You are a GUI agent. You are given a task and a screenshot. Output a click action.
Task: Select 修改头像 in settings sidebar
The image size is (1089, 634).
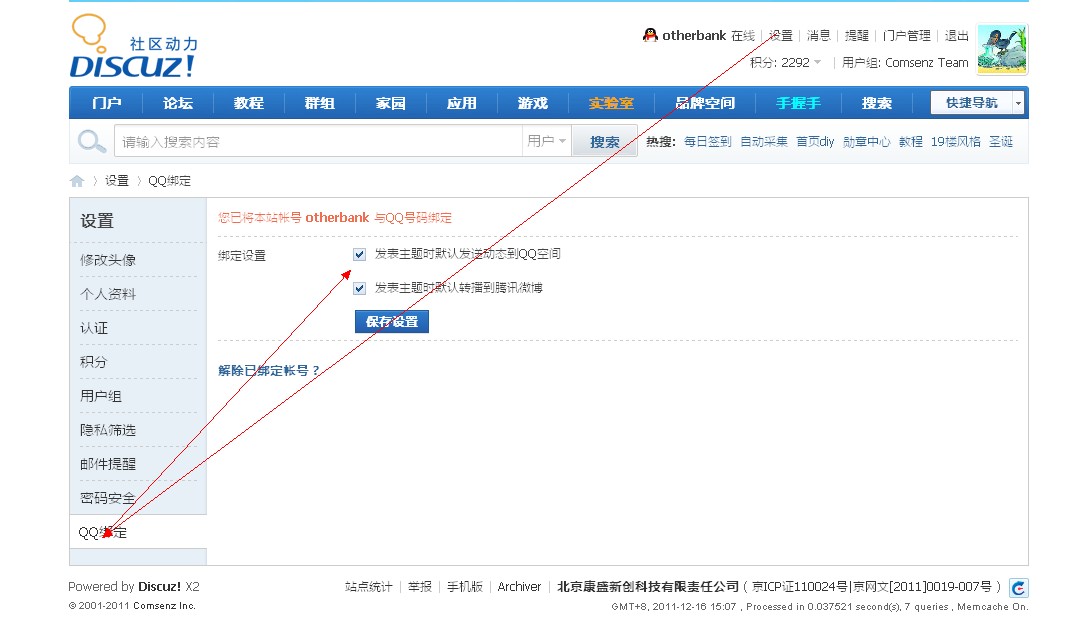click(x=108, y=260)
